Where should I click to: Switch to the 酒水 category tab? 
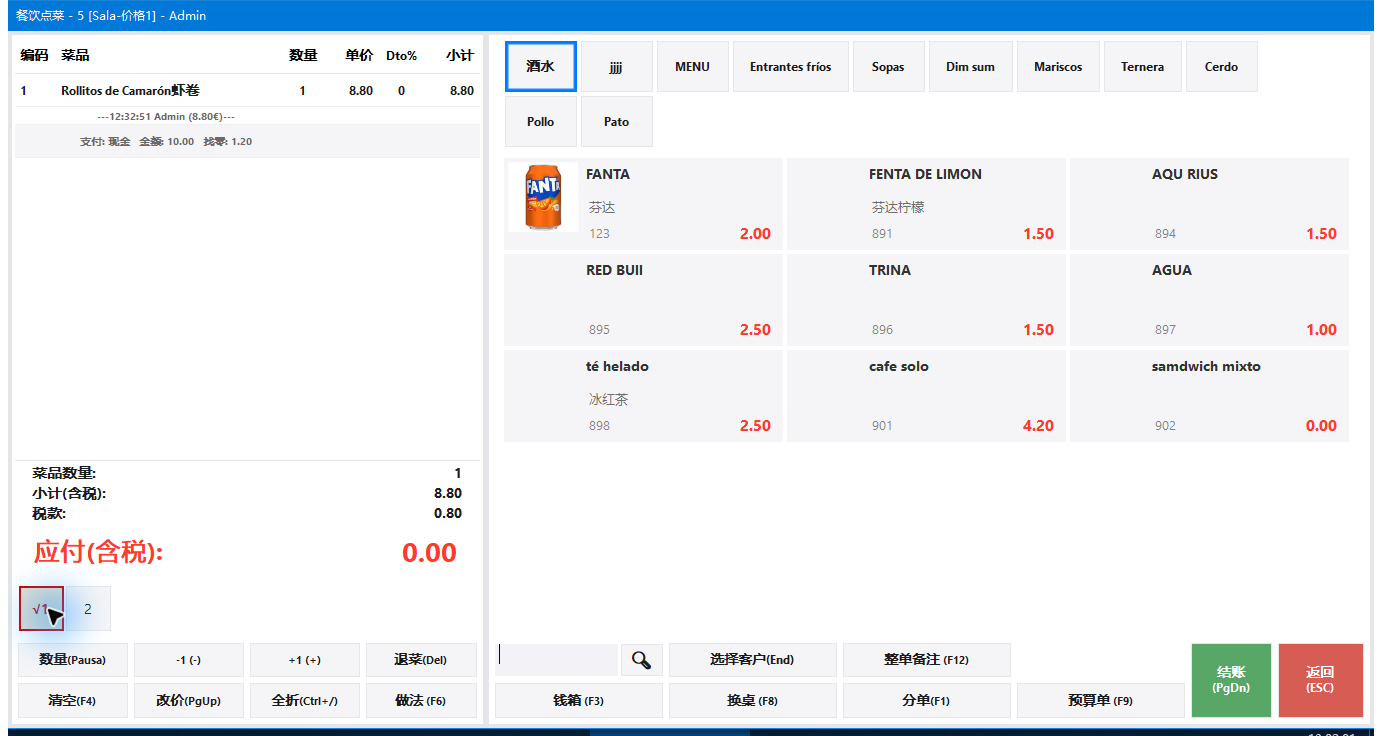[541, 67]
